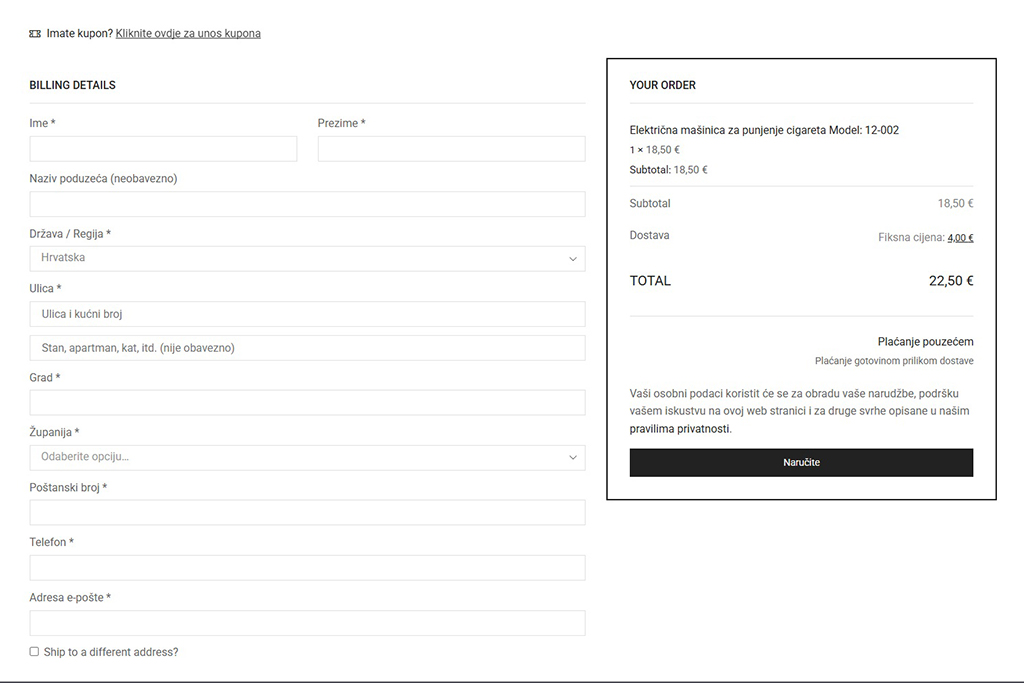
Task: Select the Naziv poduzeća input box
Action: [x=307, y=204]
